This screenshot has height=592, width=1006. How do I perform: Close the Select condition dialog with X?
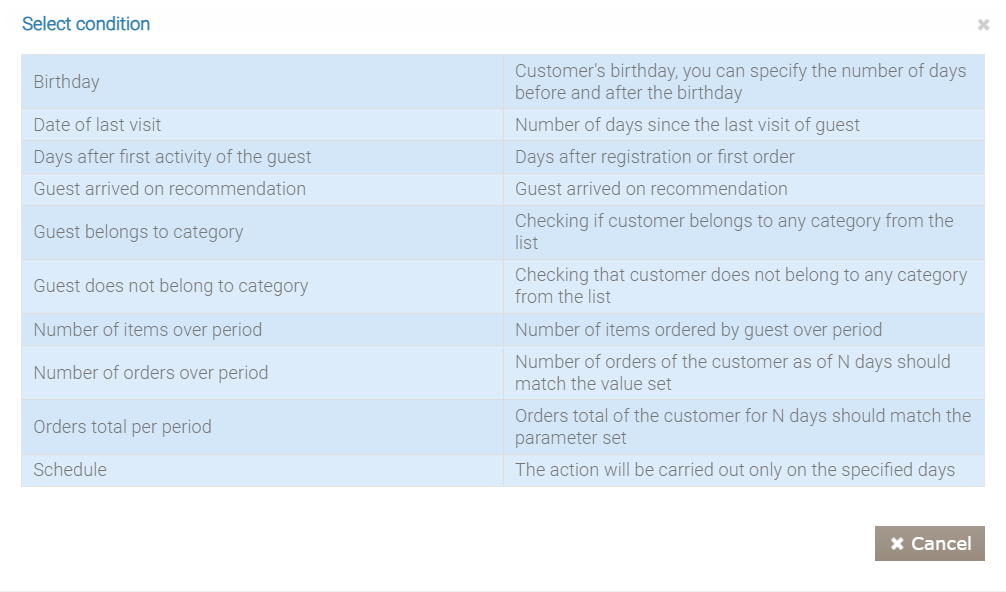[x=983, y=25]
